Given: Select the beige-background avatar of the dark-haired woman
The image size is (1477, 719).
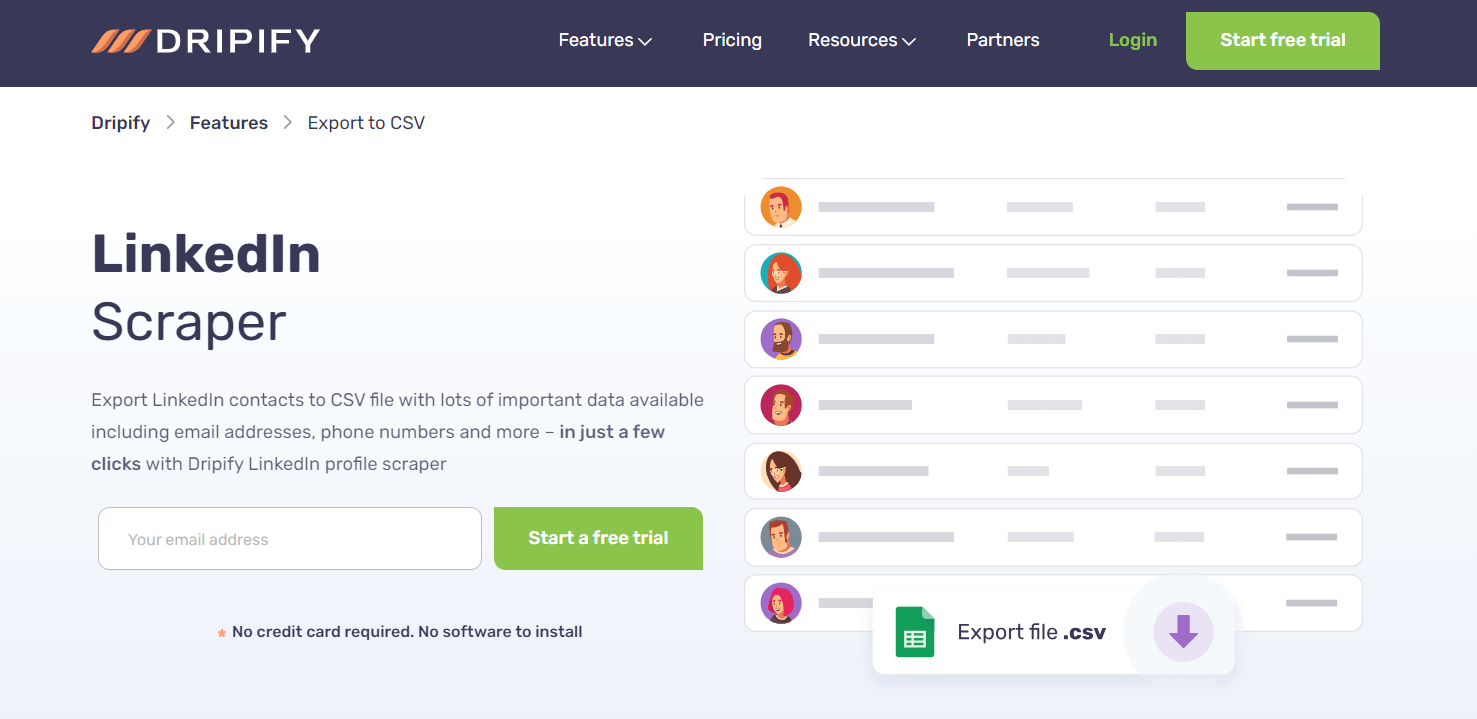Looking at the screenshot, I should click(x=781, y=471).
